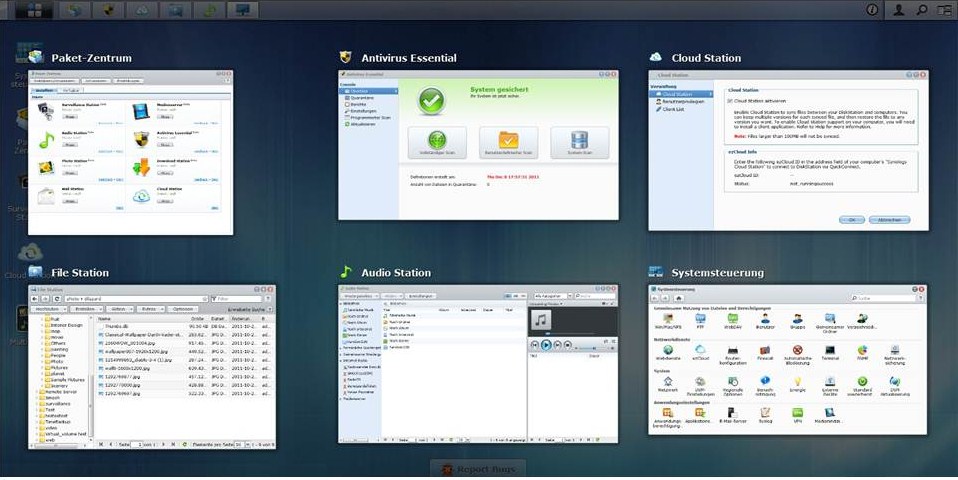Image resolution: width=958 pixels, height=480 pixels.
Task: Open Erstellen dropdown in File Station
Action: tap(85, 310)
